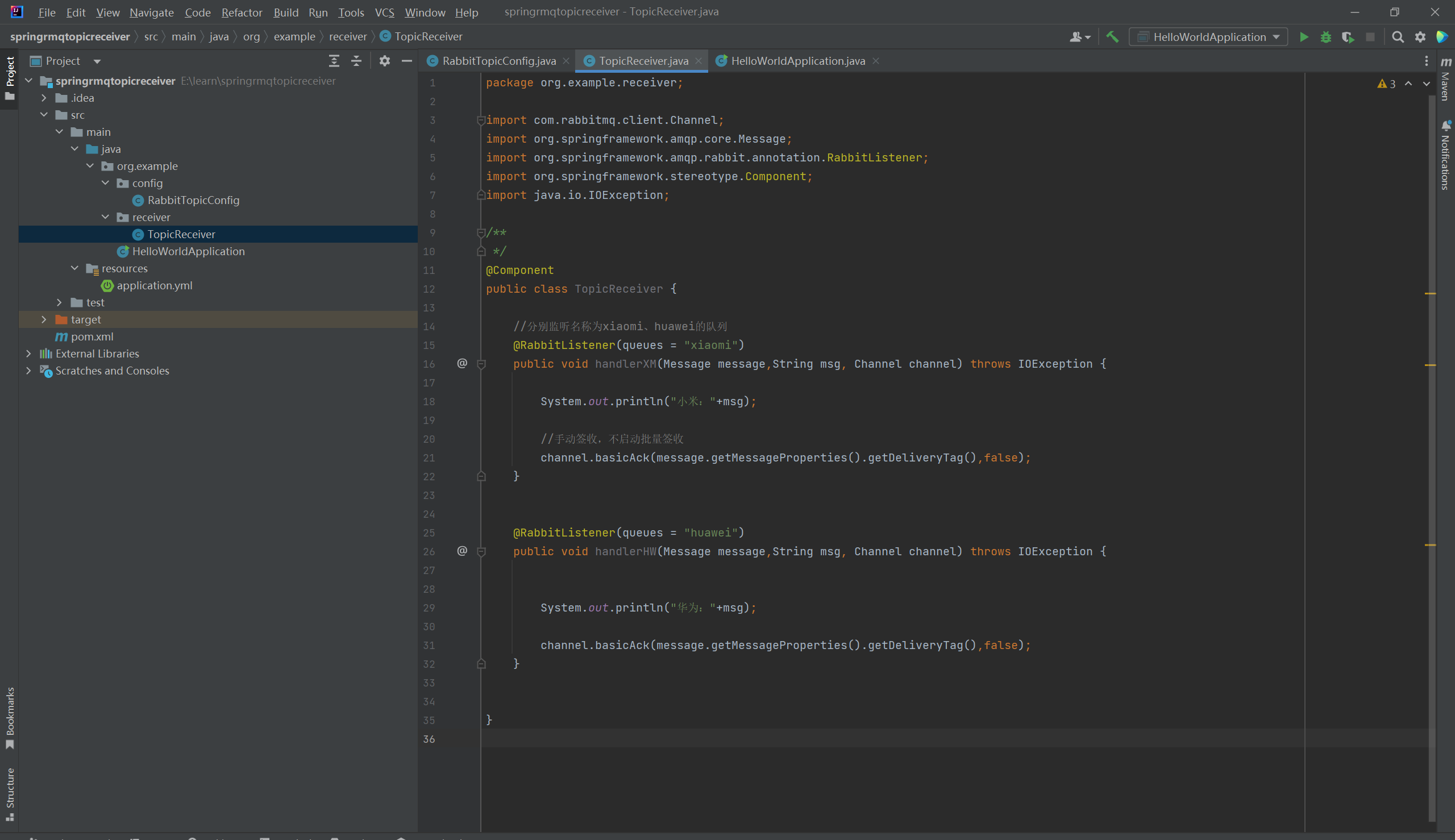The width and height of the screenshot is (1455, 840).
Task: Click the Build project hammer icon
Action: (1112, 37)
